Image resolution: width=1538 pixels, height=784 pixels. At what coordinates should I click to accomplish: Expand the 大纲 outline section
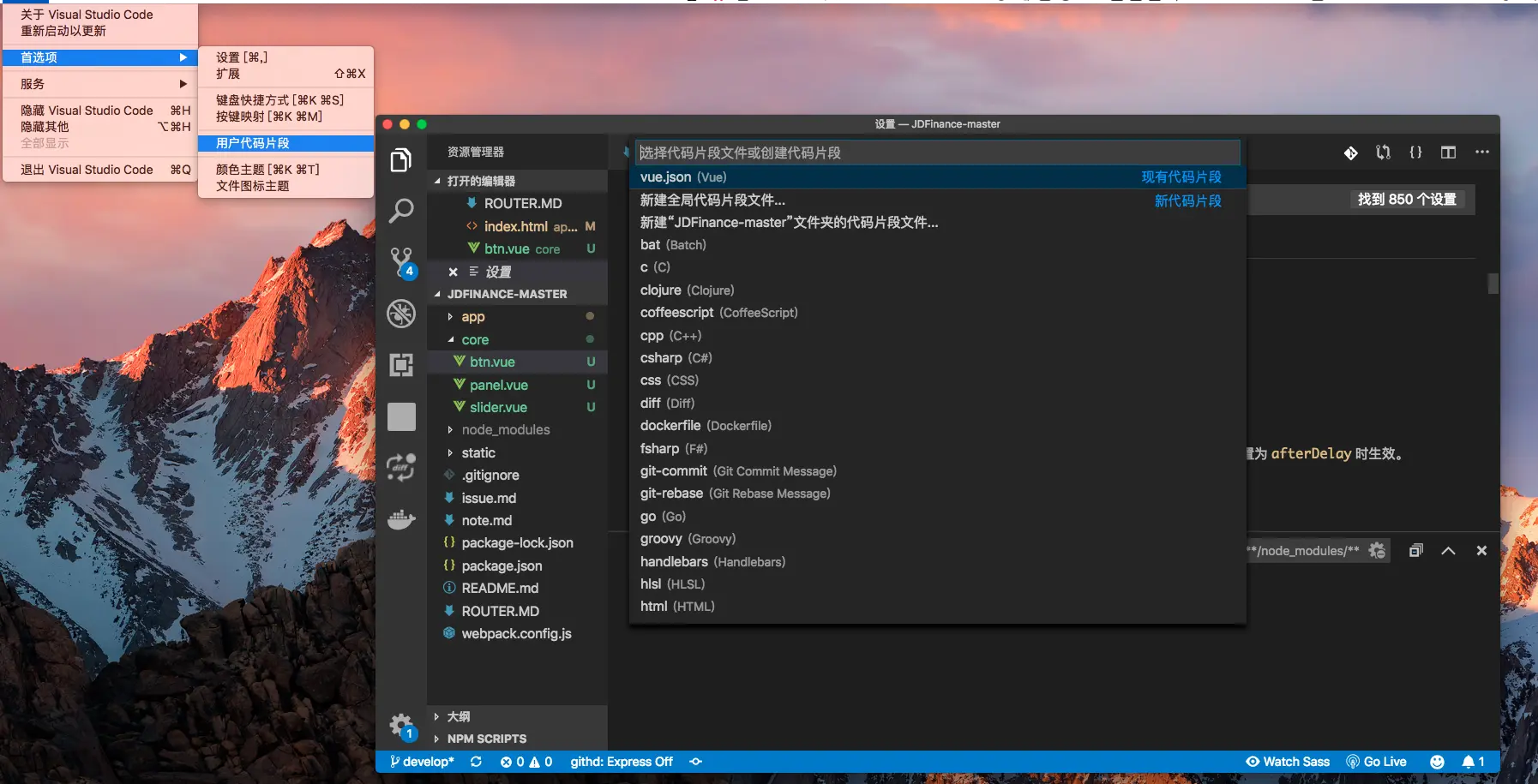point(517,716)
